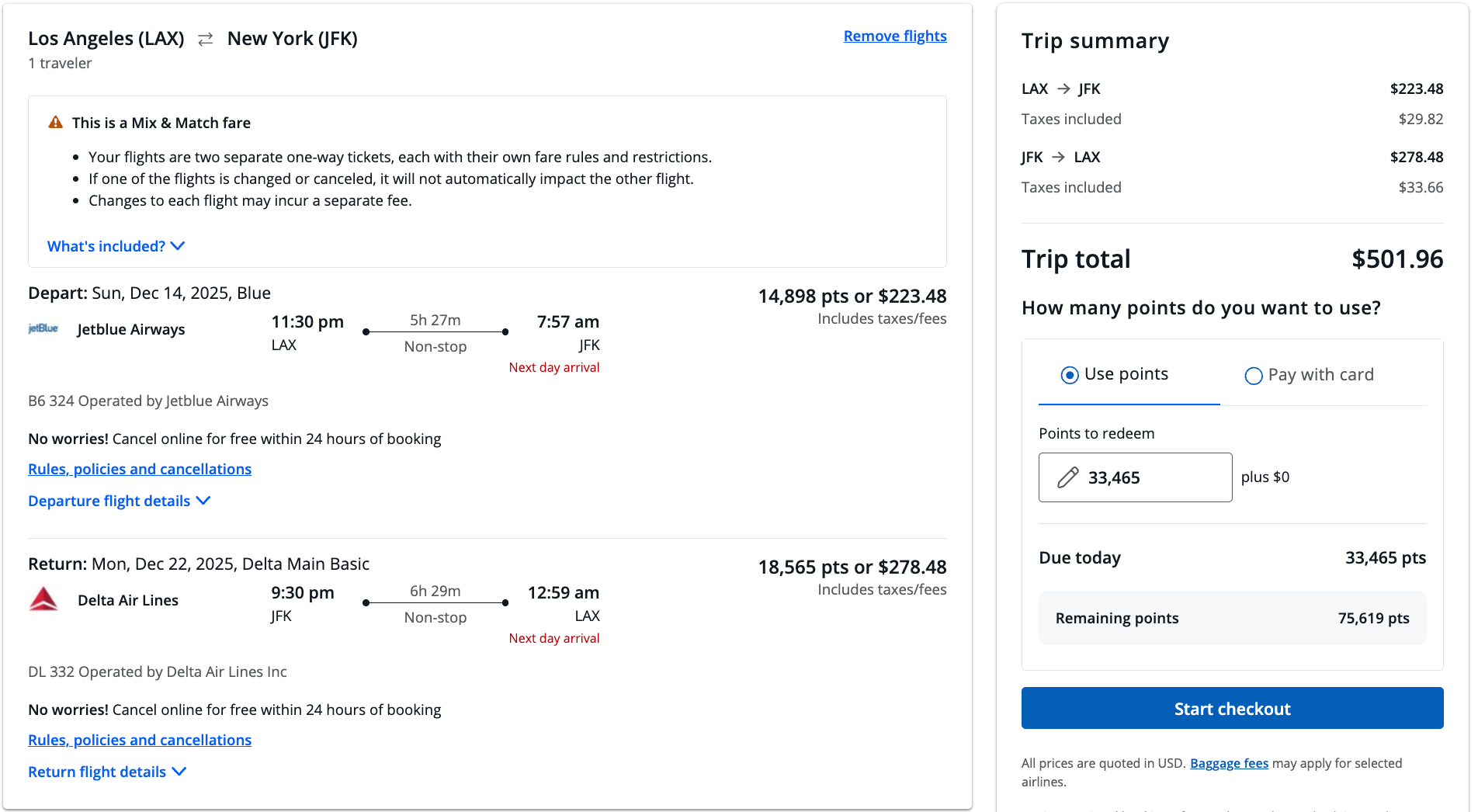
Task: Click the JetBlue airline logo
Action: (x=43, y=328)
